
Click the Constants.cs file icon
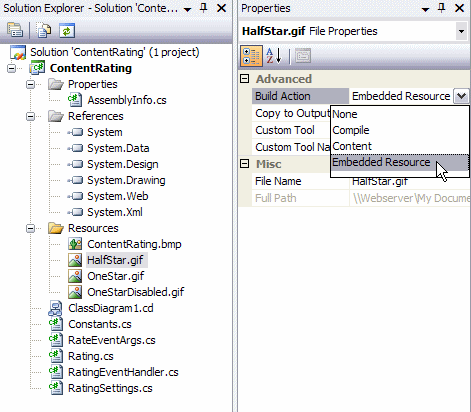pyautogui.click(x=56, y=324)
